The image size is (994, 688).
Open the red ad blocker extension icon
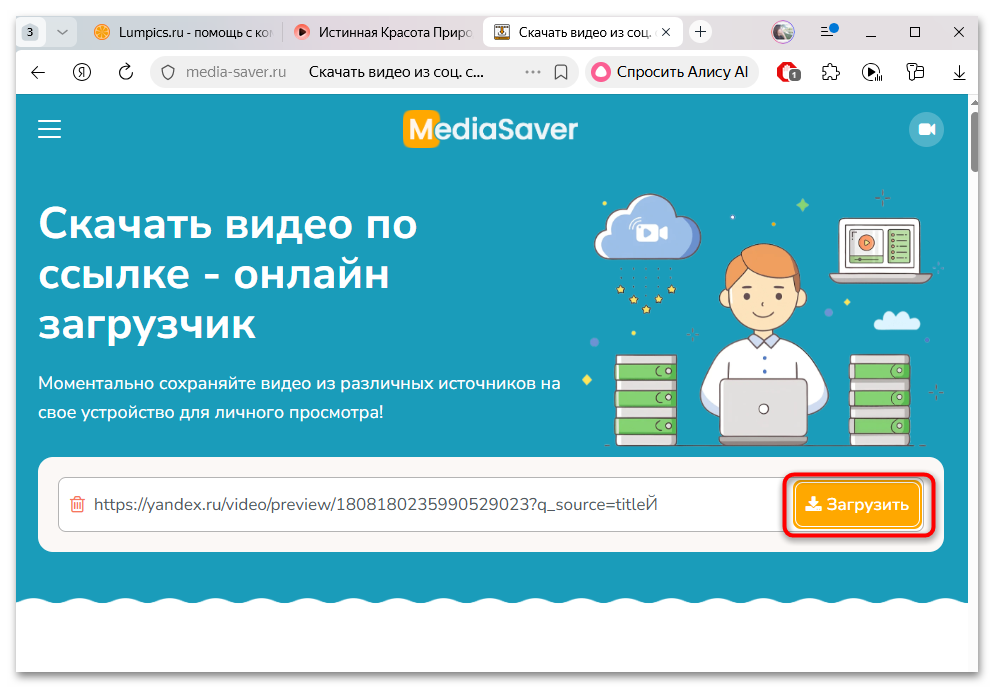[x=788, y=72]
